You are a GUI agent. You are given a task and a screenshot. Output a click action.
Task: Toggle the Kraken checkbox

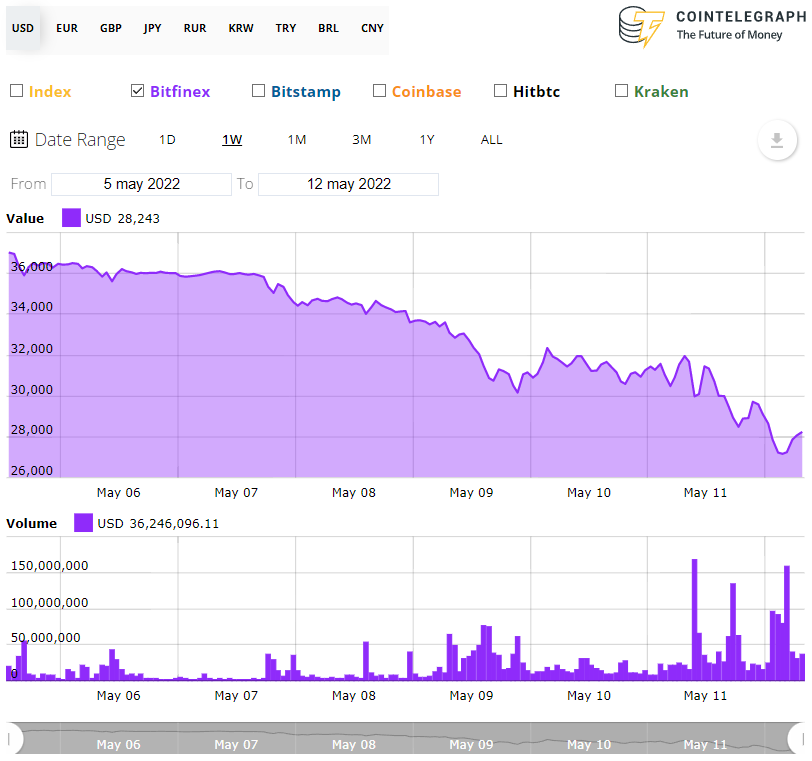622,91
